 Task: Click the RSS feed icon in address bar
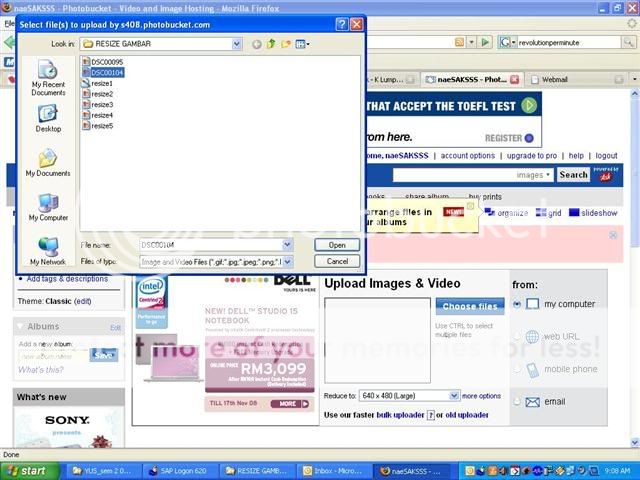click(459, 42)
